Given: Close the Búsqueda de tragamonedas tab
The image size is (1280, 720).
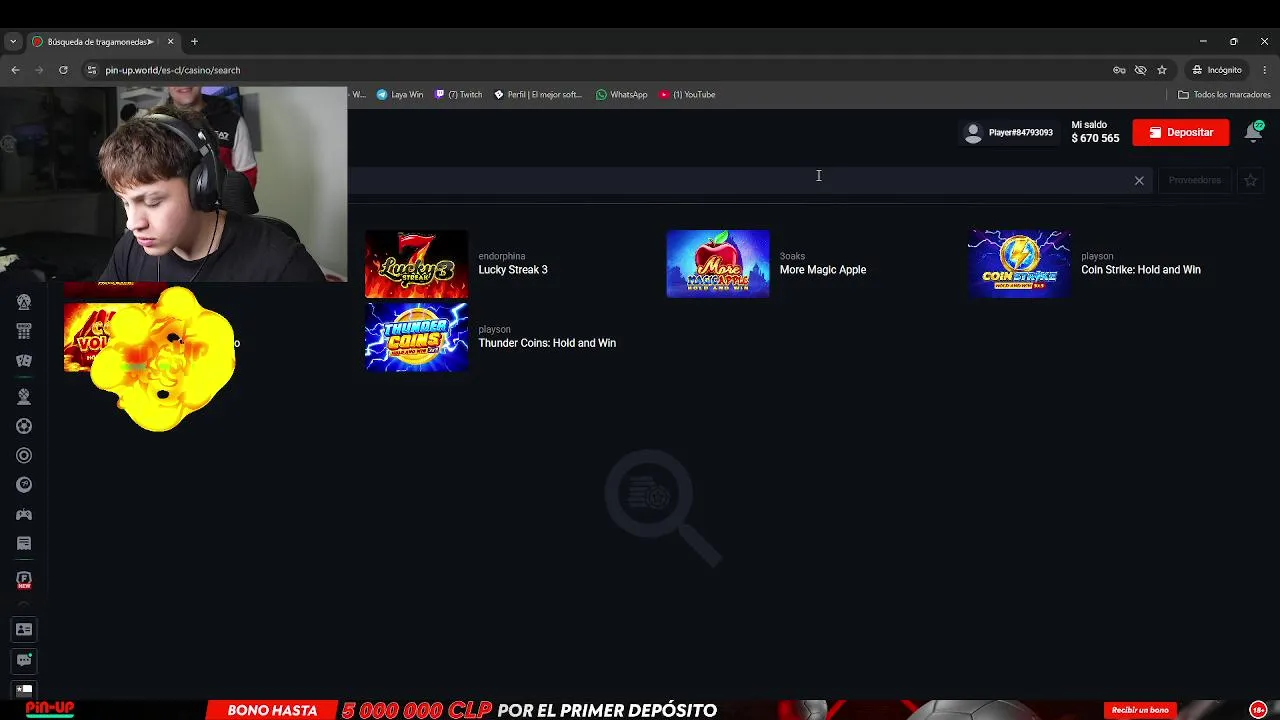Looking at the screenshot, I should [x=170, y=41].
